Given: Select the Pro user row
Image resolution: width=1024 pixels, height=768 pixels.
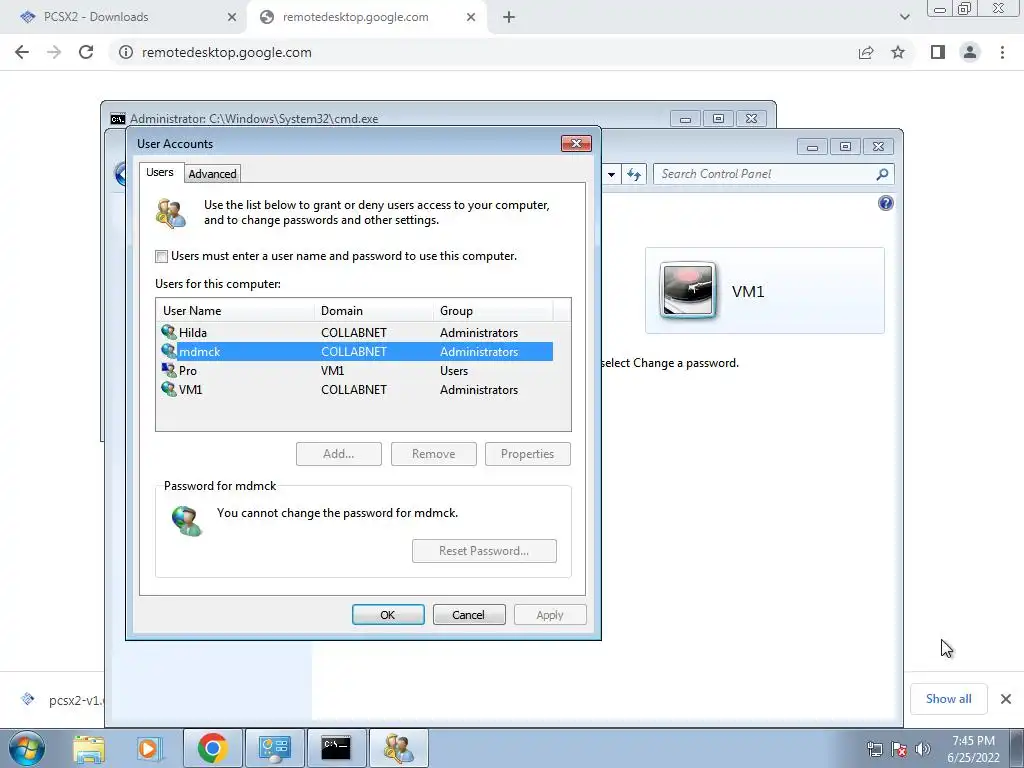Looking at the screenshot, I should point(357,370).
